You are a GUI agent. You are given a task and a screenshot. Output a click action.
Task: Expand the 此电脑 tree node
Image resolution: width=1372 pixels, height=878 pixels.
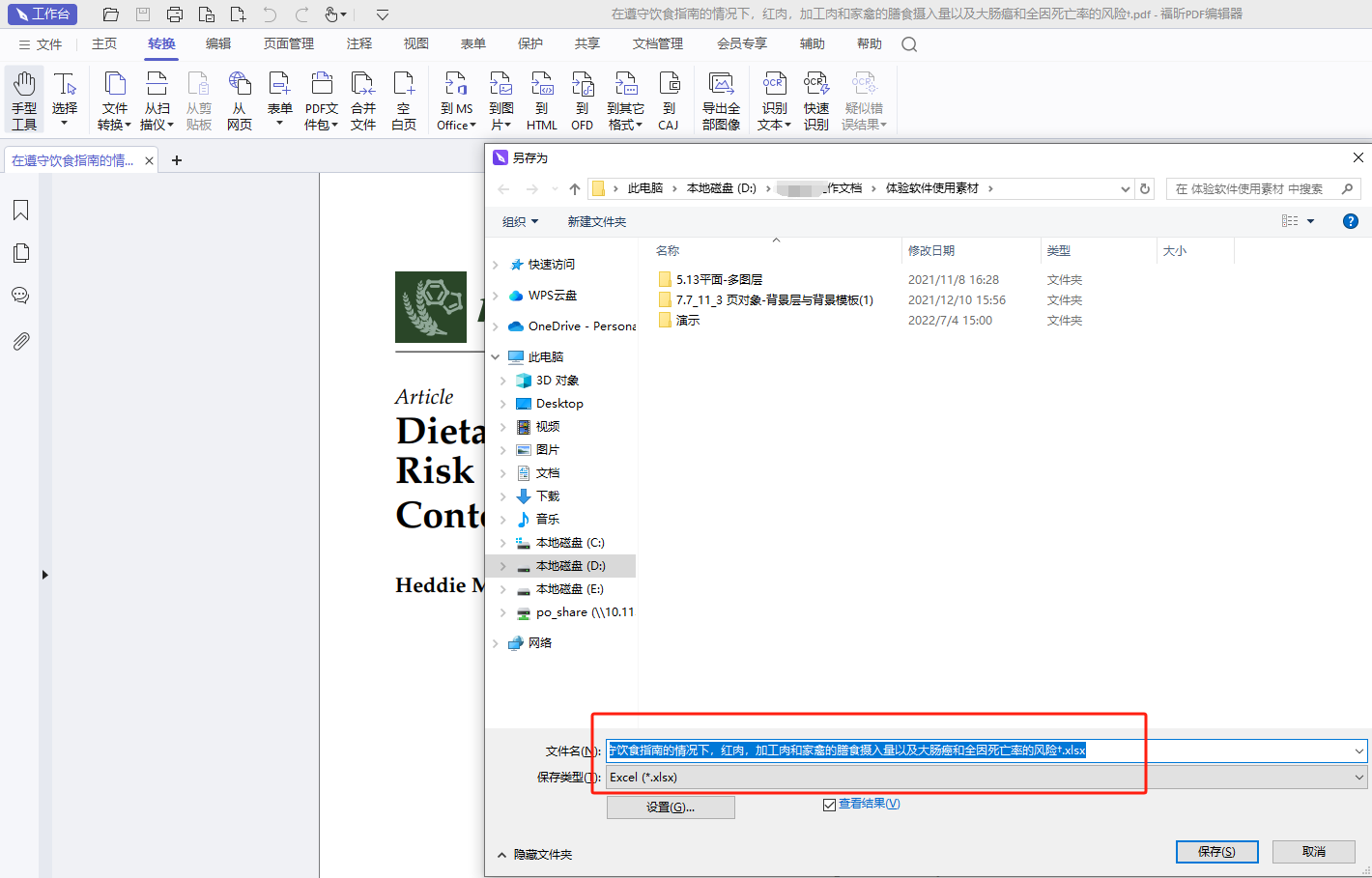496,357
